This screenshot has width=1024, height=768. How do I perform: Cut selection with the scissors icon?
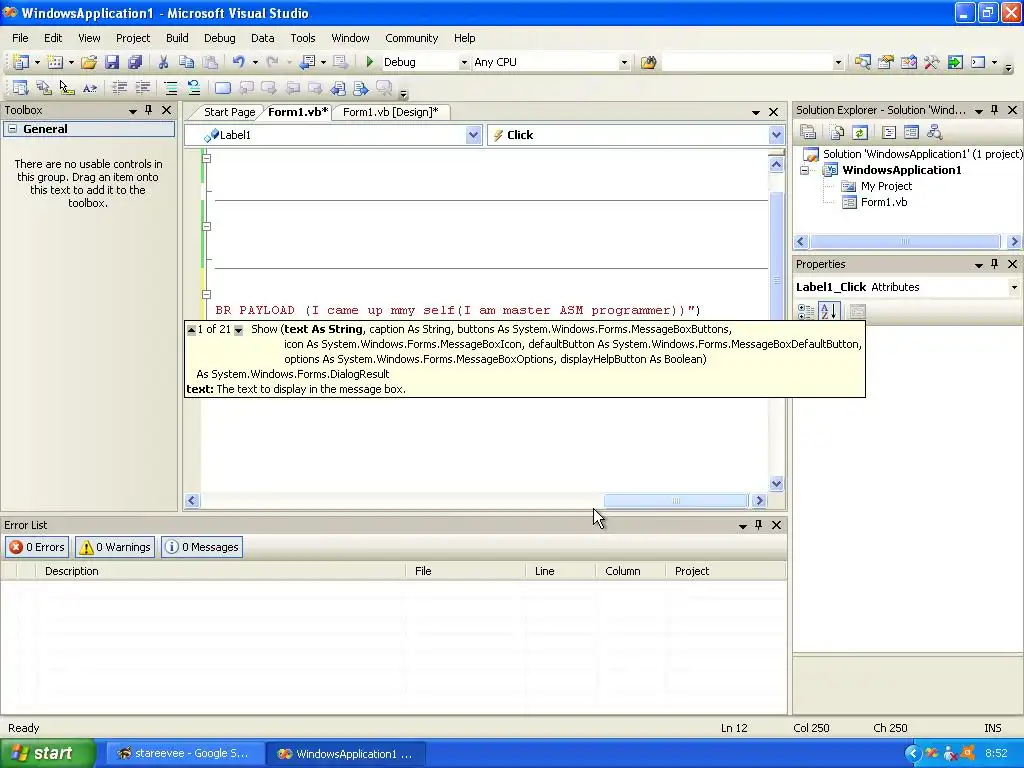point(163,62)
